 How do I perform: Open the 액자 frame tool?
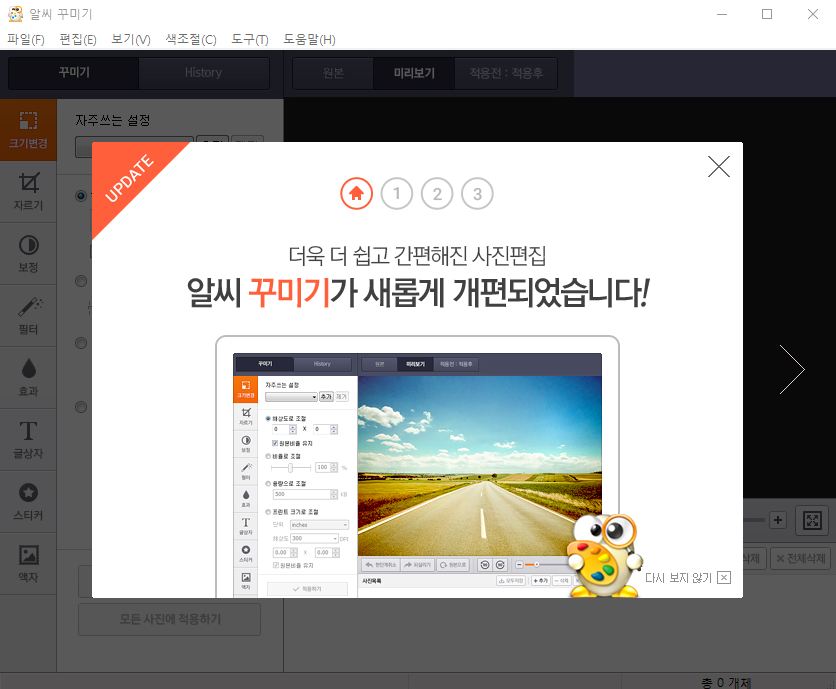pos(28,563)
